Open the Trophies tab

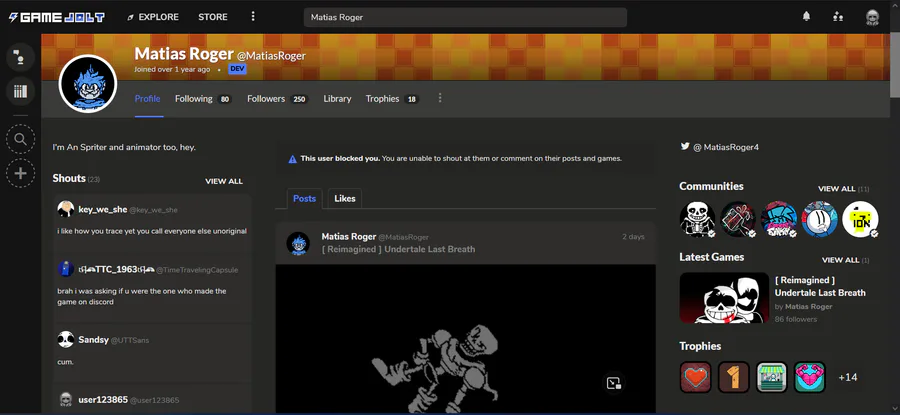point(392,99)
